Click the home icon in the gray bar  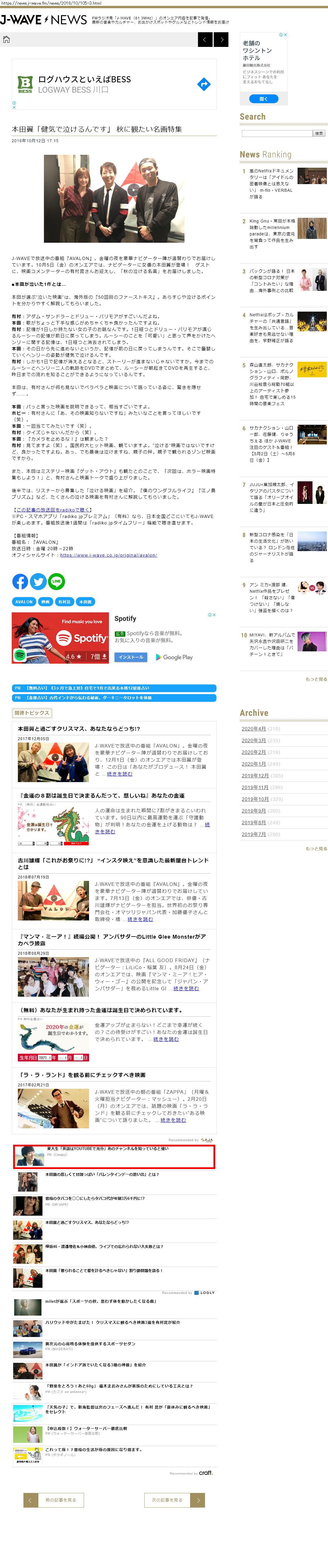pyautogui.click(x=7, y=40)
